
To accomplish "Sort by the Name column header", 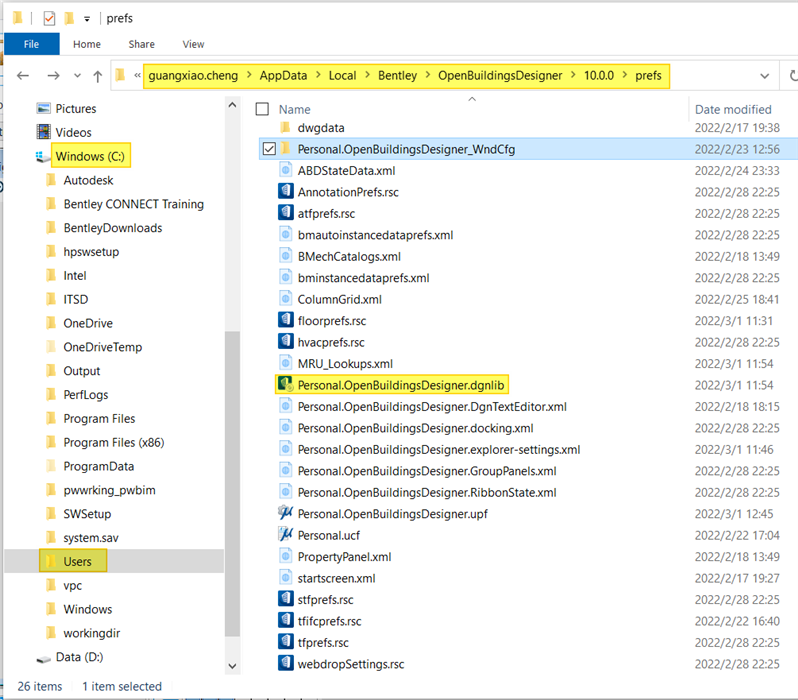I will (295, 109).
